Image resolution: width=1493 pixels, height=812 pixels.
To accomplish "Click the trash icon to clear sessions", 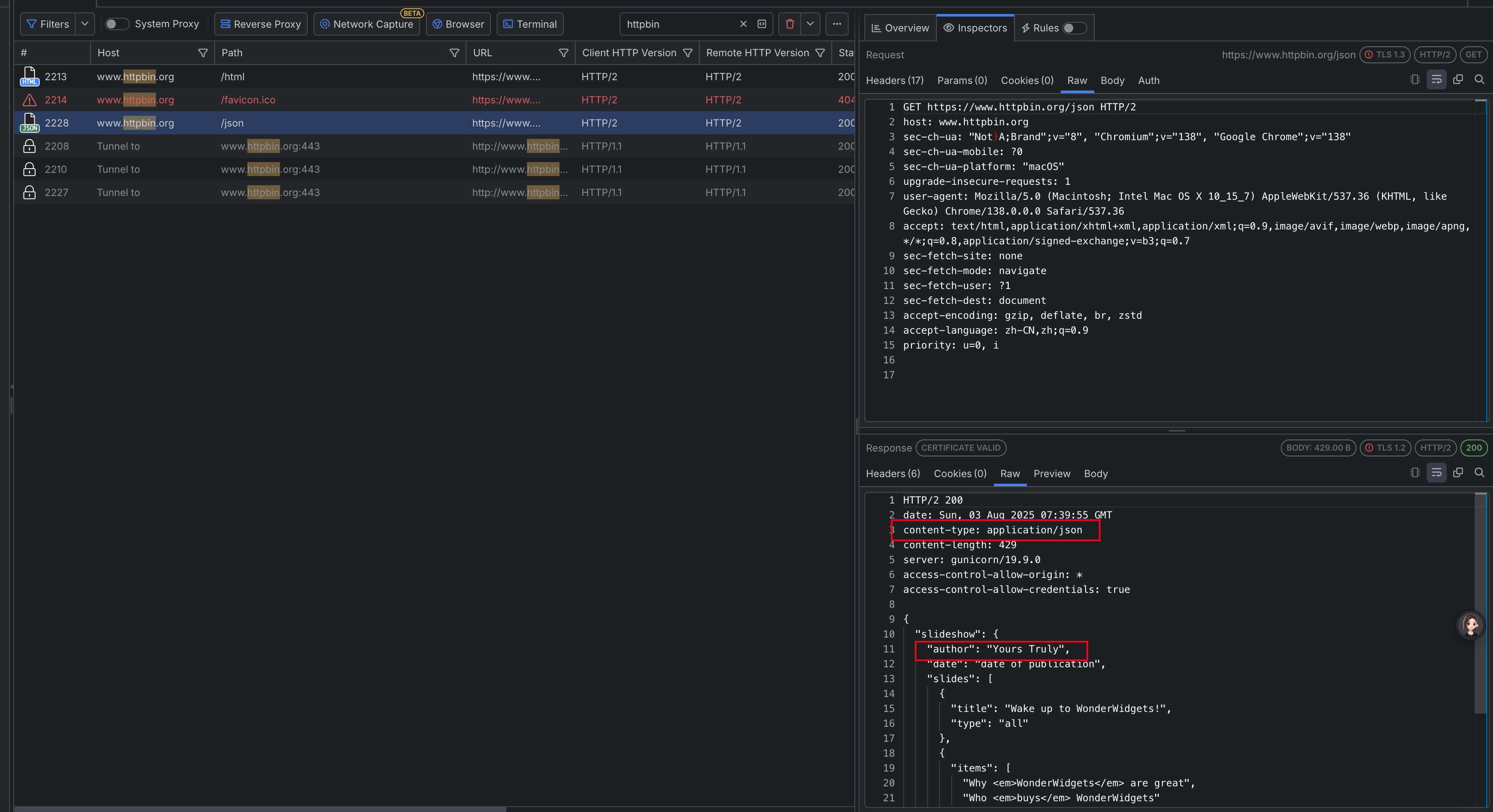I will [x=790, y=24].
